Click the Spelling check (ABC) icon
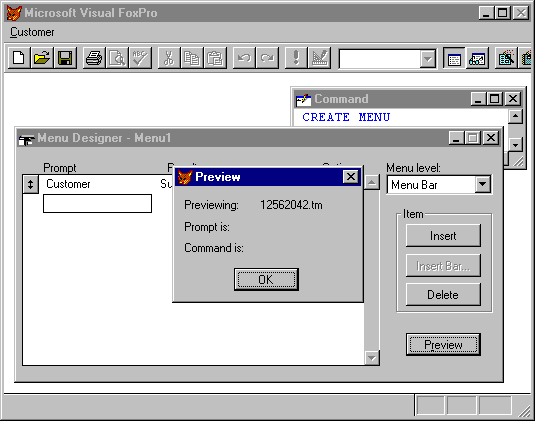535x421 pixels. 140,58
